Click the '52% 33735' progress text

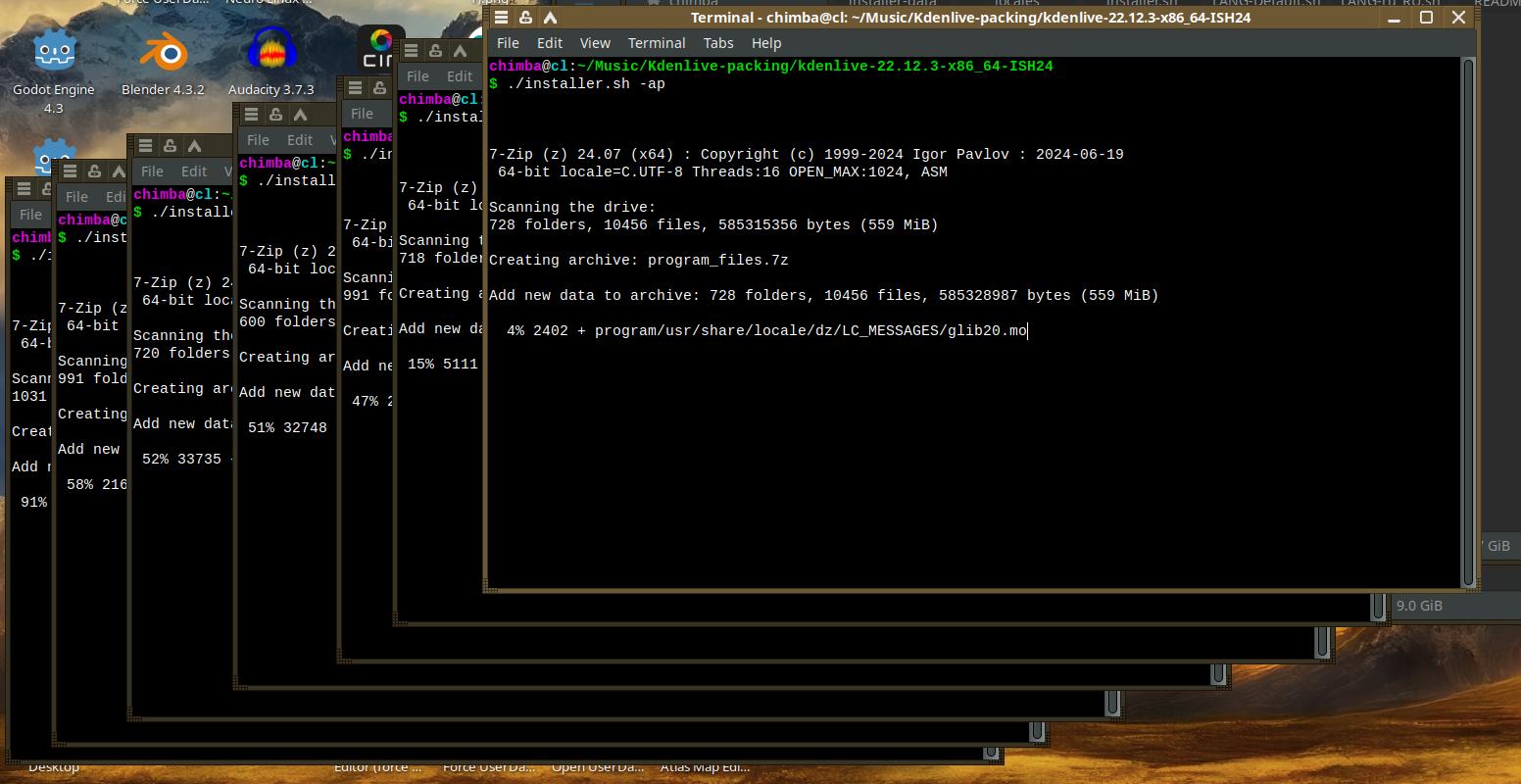(181, 459)
